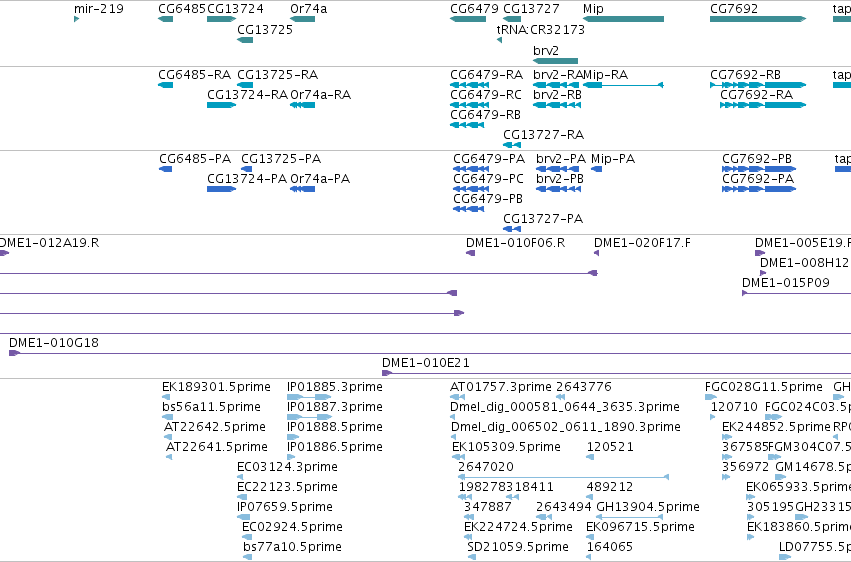Click the CG13724-RA transcript
The height and width of the screenshot is (562, 851).
pos(221,105)
